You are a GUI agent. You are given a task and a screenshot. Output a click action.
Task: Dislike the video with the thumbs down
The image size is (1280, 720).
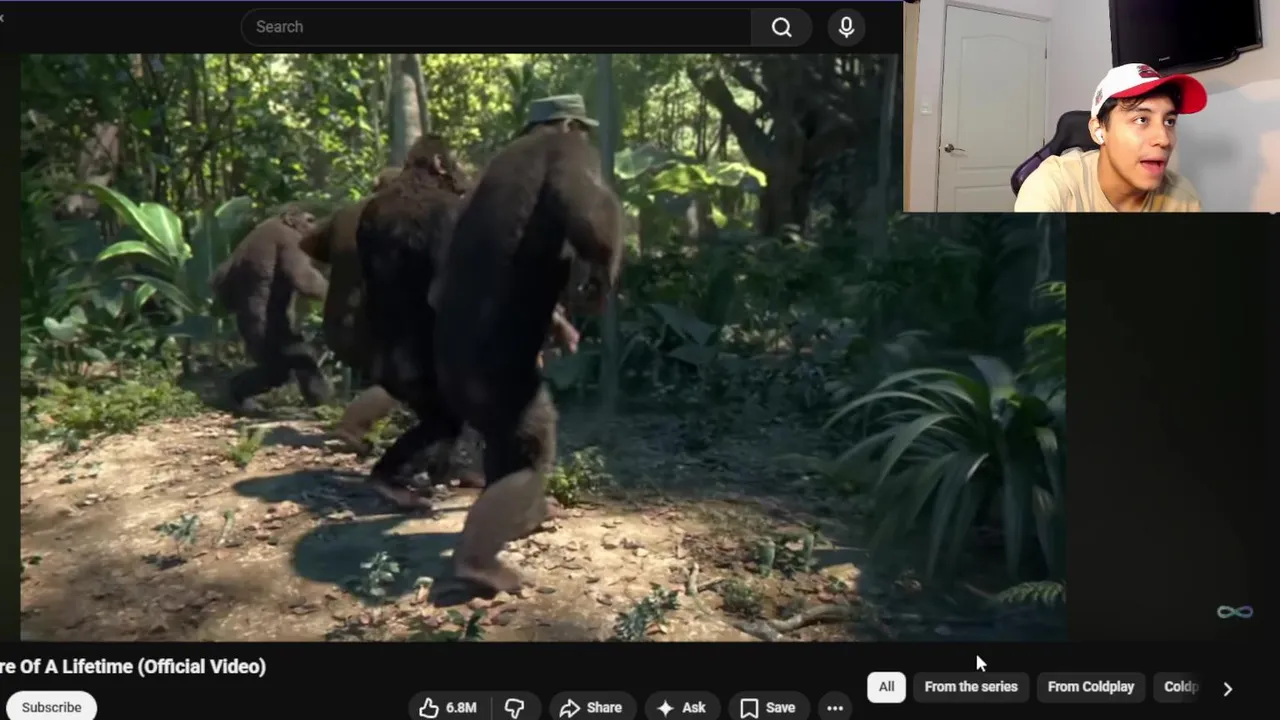[515, 707]
